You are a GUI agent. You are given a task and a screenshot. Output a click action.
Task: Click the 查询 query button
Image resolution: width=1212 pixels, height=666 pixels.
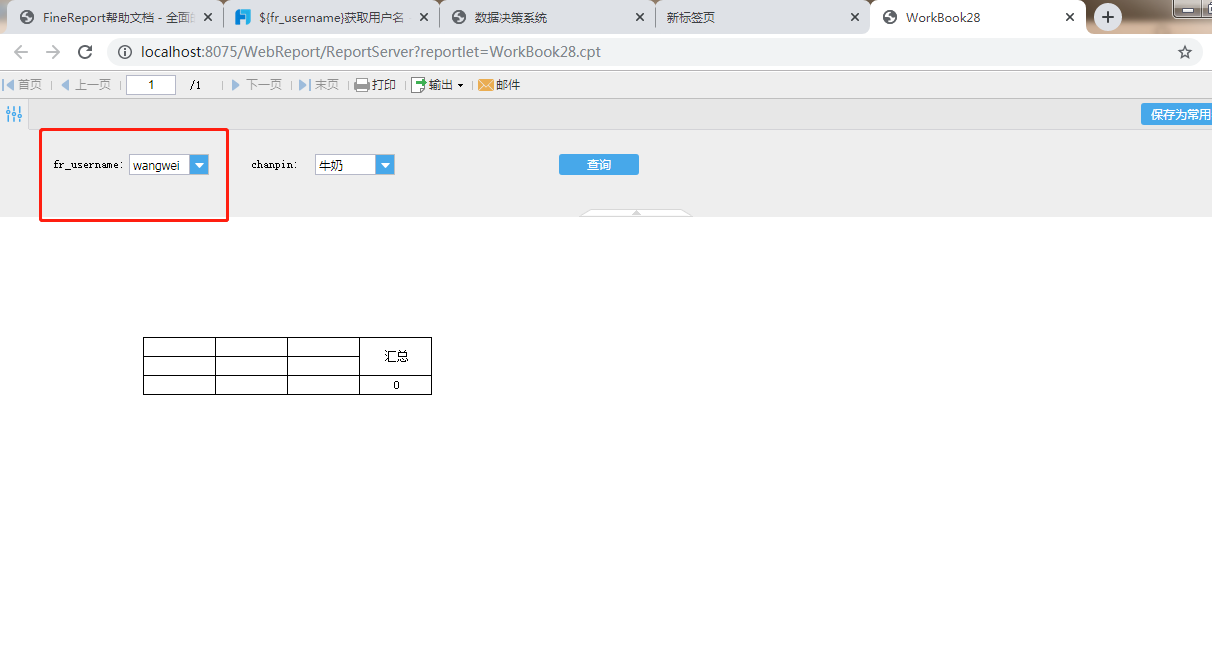pyautogui.click(x=599, y=165)
